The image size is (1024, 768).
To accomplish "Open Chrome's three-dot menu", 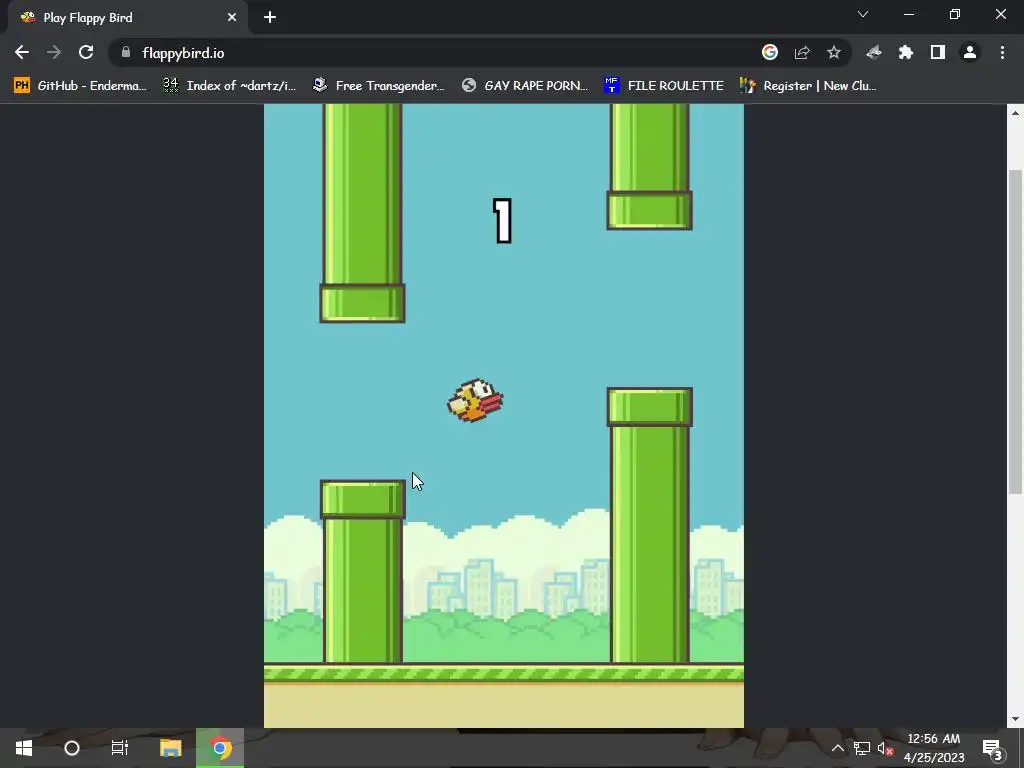I will point(1002,52).
